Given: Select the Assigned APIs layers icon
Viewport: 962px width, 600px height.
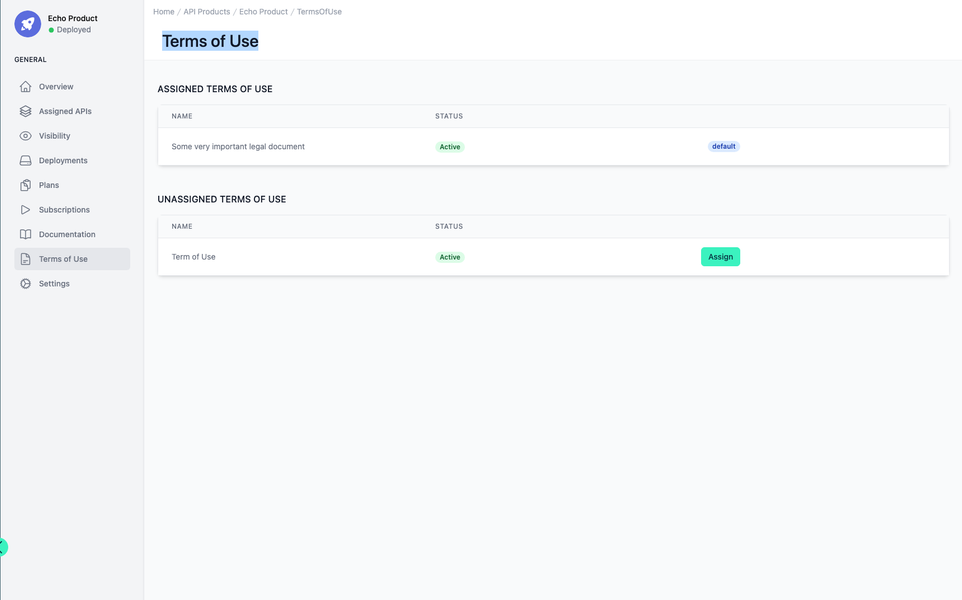Looking at the screenshot, I should pos(24,111).
